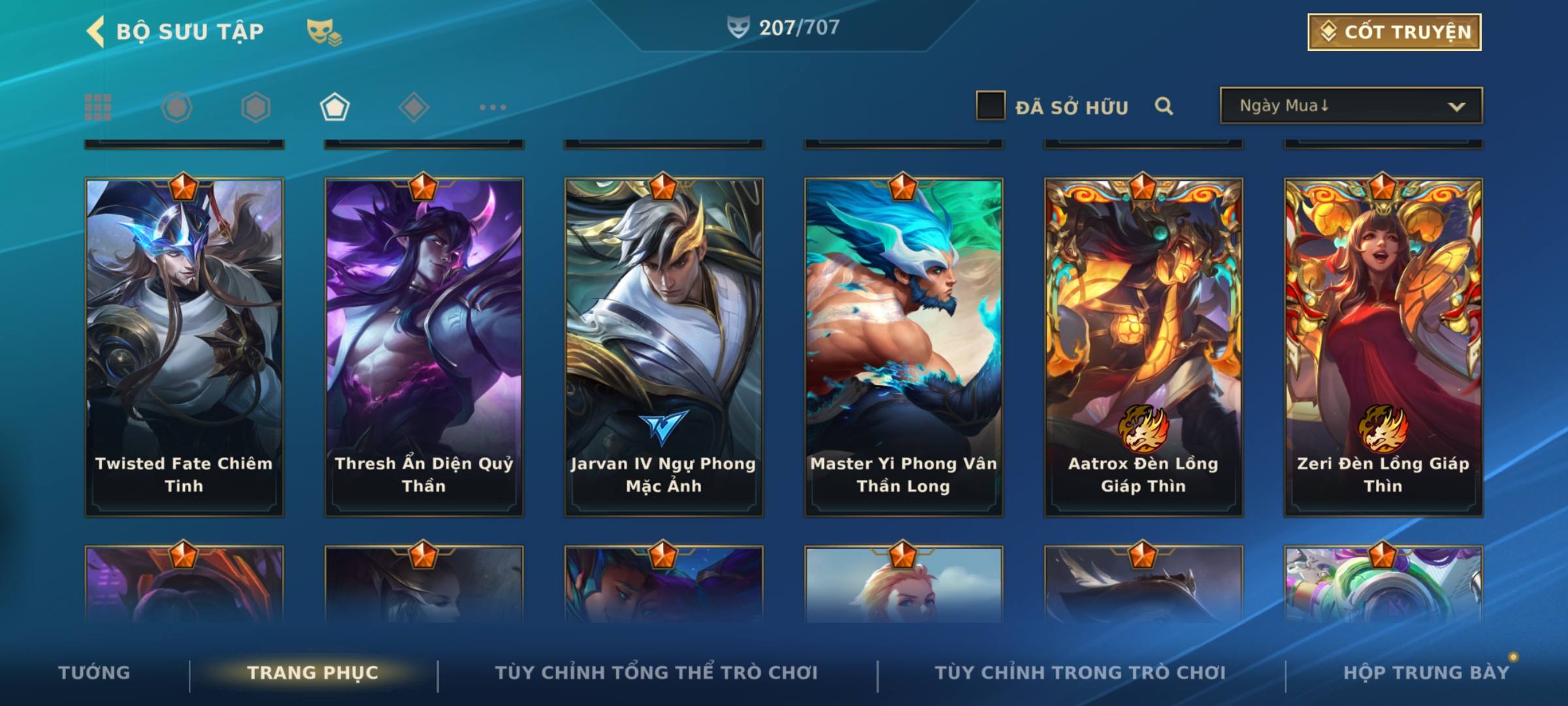Click the search magnifier icon
Image resolution: width=1568 pixels, height=706 pixels.
pyautogui.click(x=1164, y=106)
